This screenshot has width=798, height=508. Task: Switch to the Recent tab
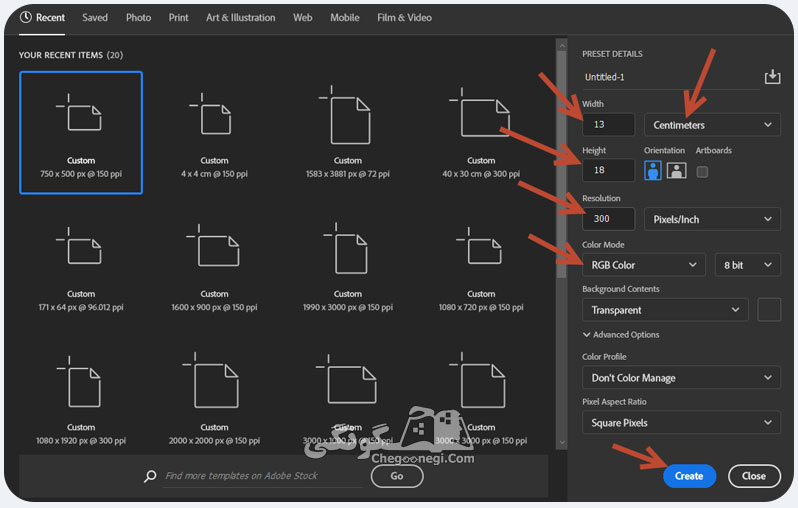[42, 18]
